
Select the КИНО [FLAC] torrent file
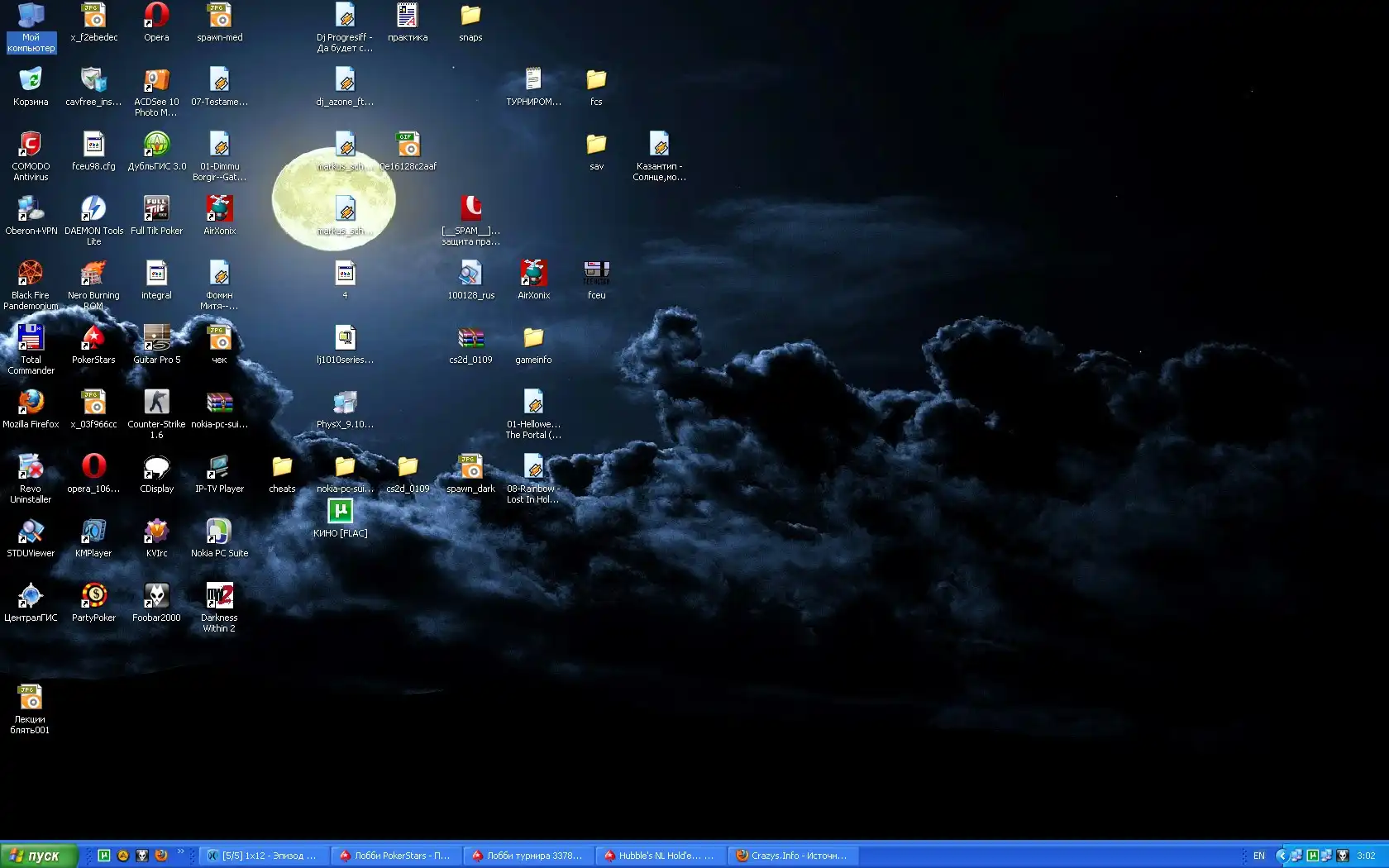click(340, 512)
